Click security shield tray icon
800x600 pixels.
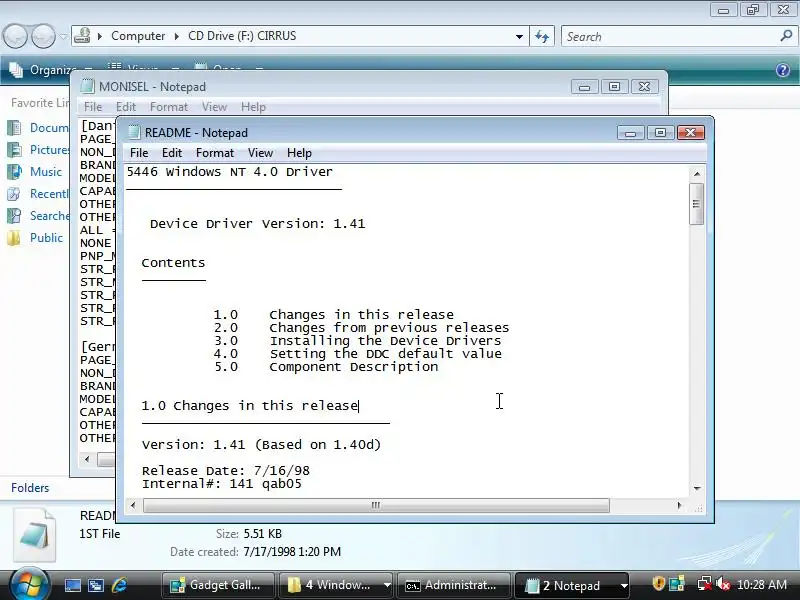click(x=658, y=583)
